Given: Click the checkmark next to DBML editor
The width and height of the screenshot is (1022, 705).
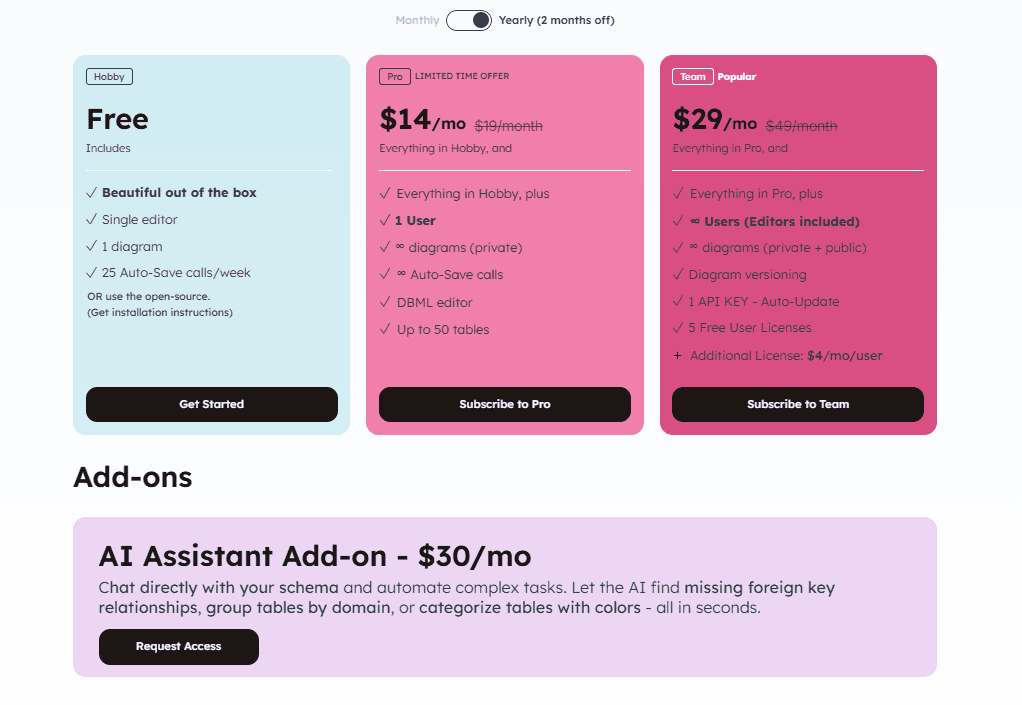Looking at the screenshot, I should 385,302.
